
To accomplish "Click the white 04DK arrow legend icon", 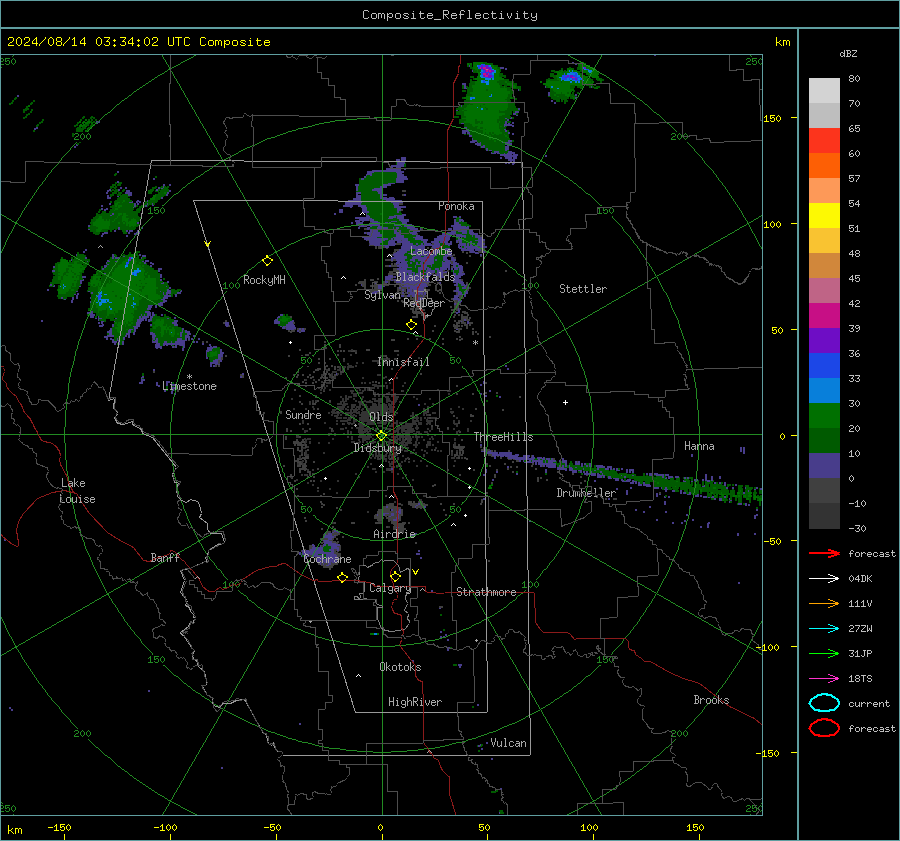I will (824, 578).
